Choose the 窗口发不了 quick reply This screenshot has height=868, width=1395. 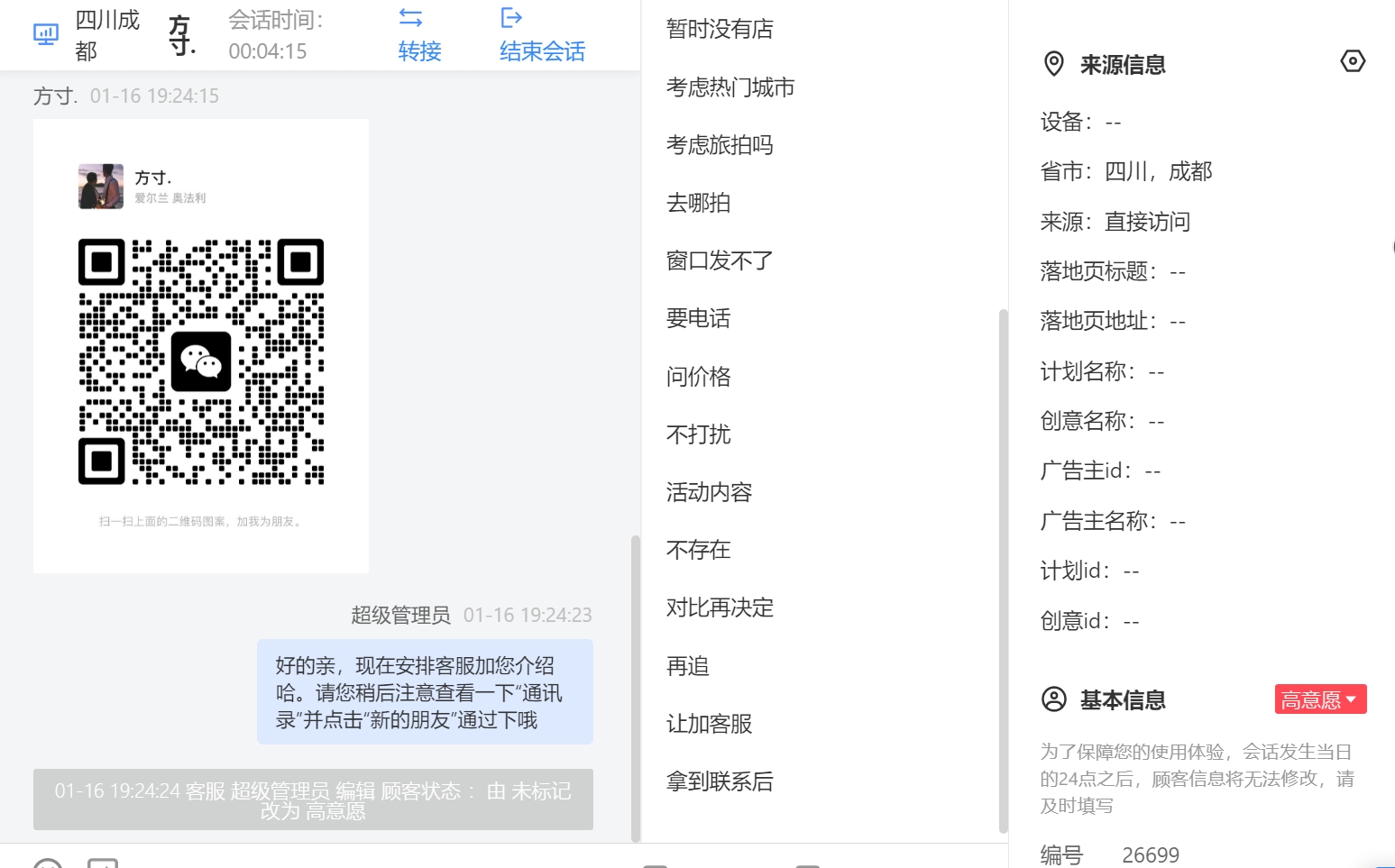[x=720, y=260]
